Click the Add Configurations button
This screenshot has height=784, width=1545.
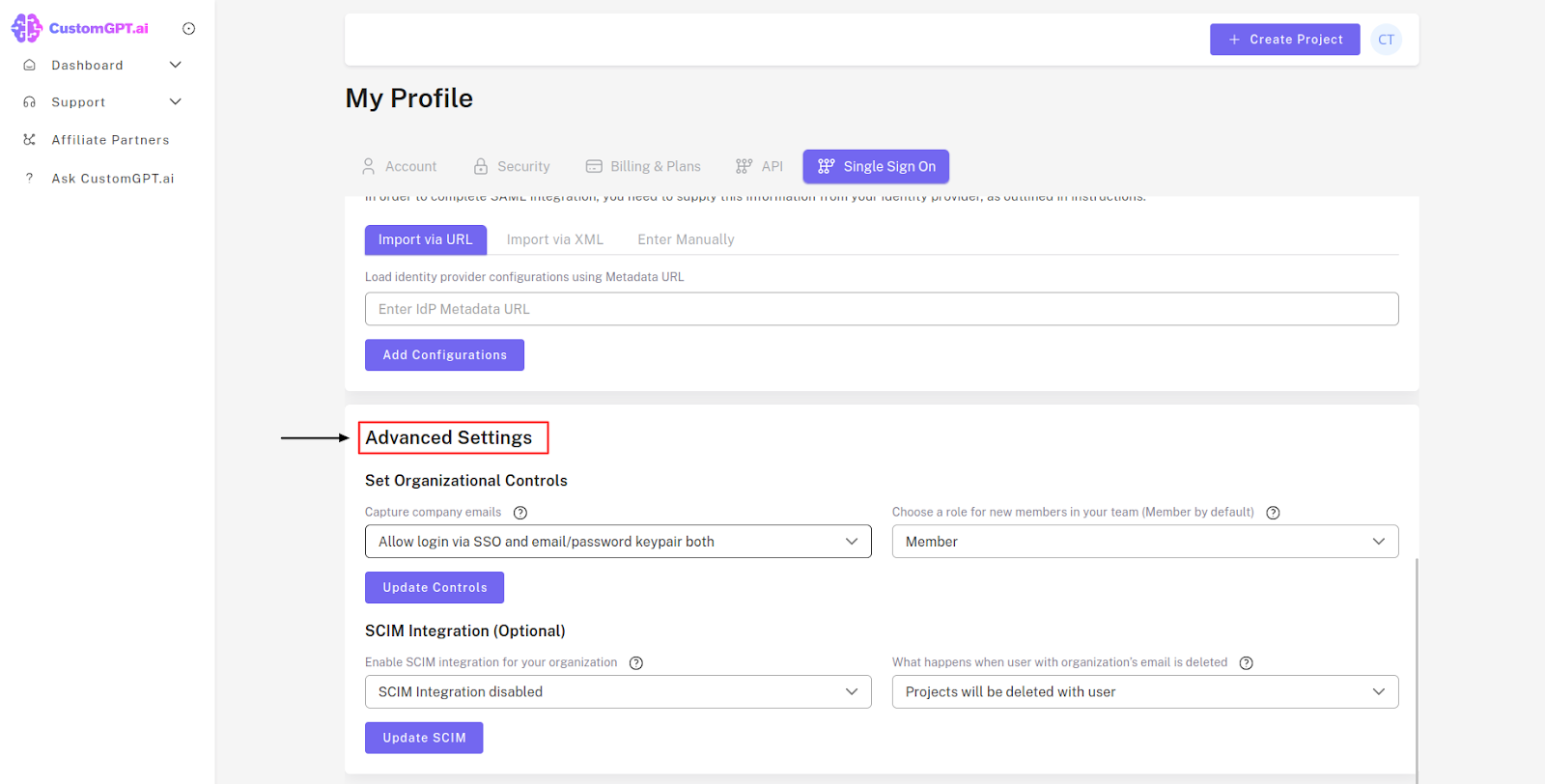click(444, 355)
